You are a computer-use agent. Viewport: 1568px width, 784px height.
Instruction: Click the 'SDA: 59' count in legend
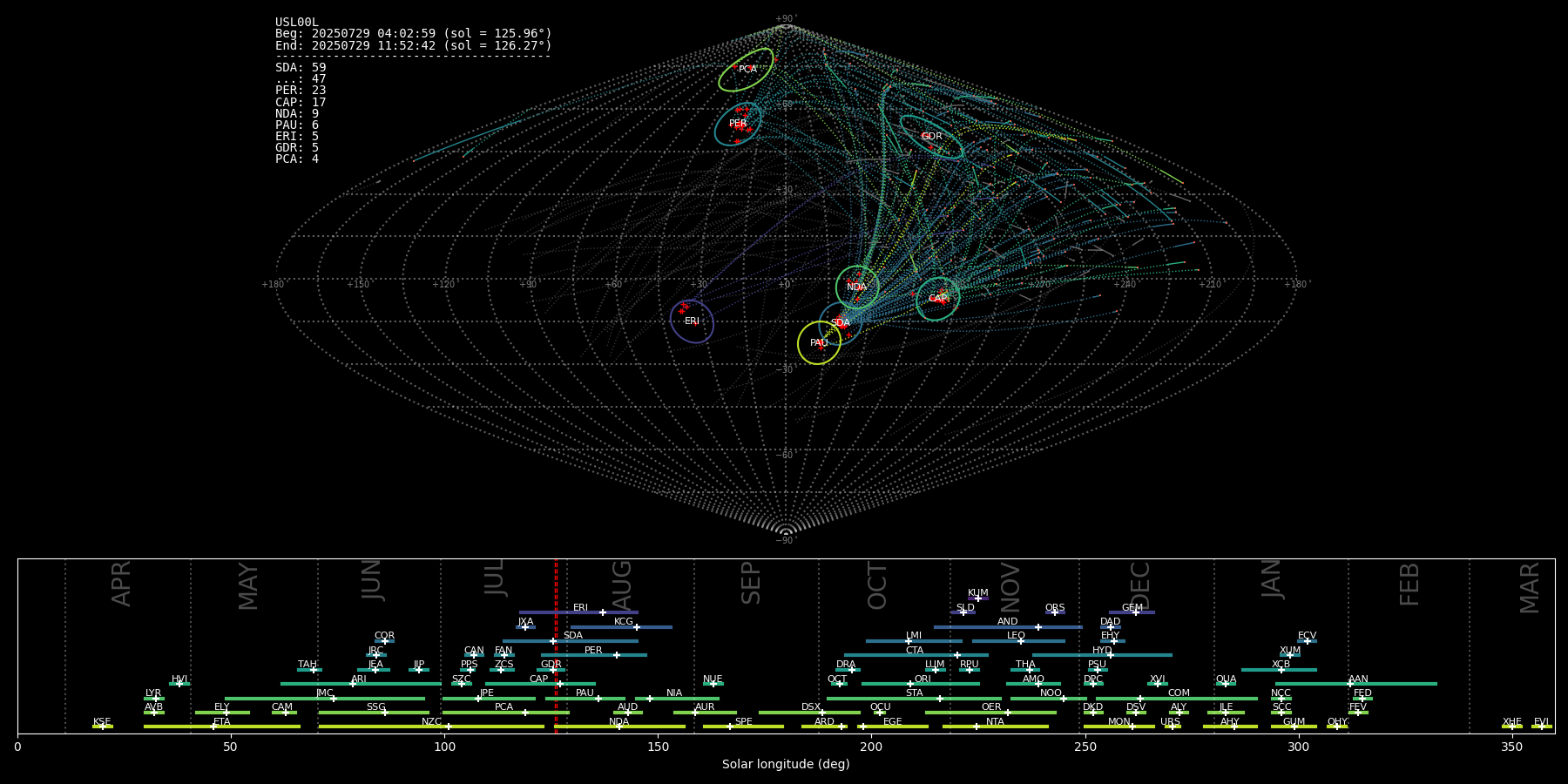tap(301, 67)
